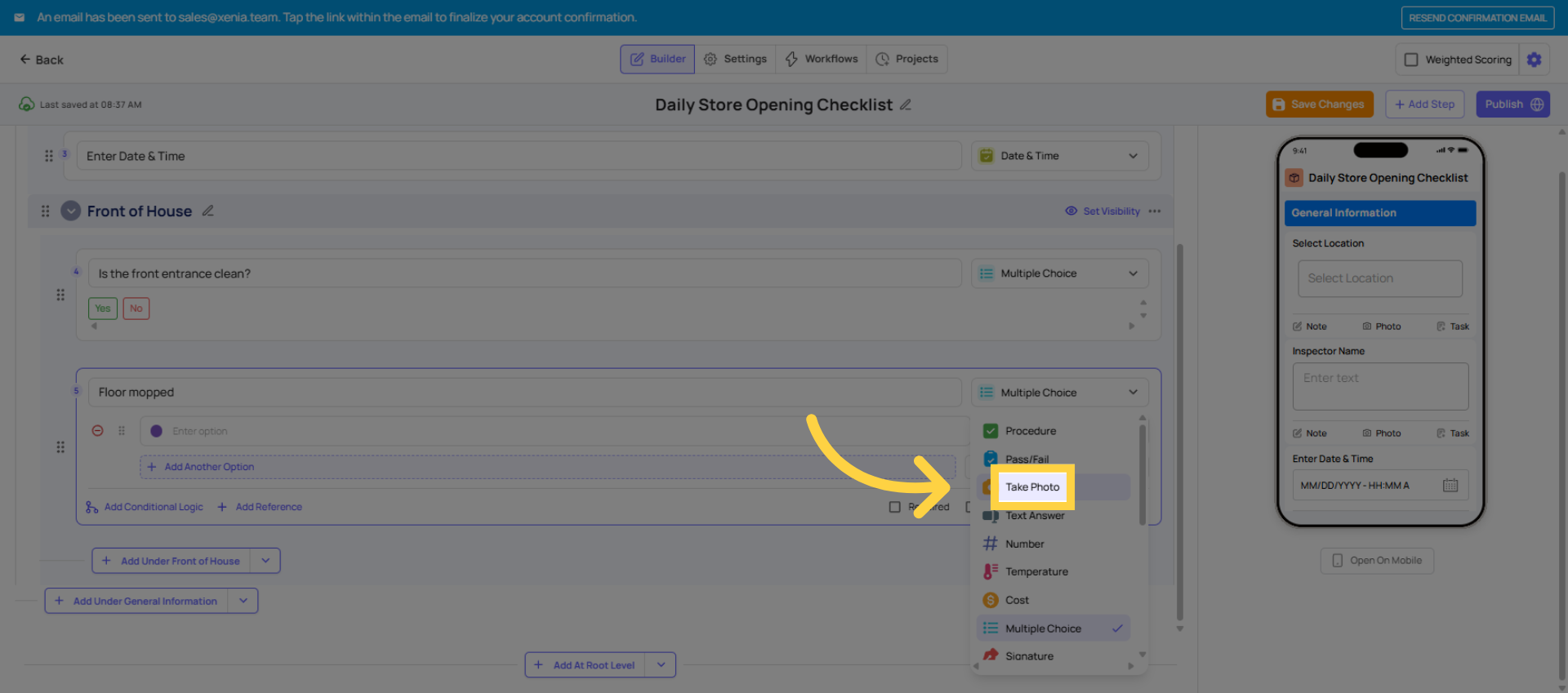Click the calendar icon in mobile preview
Image resolution: width=1568 pixels, height=693 pixels.
tap(1450, 485)
